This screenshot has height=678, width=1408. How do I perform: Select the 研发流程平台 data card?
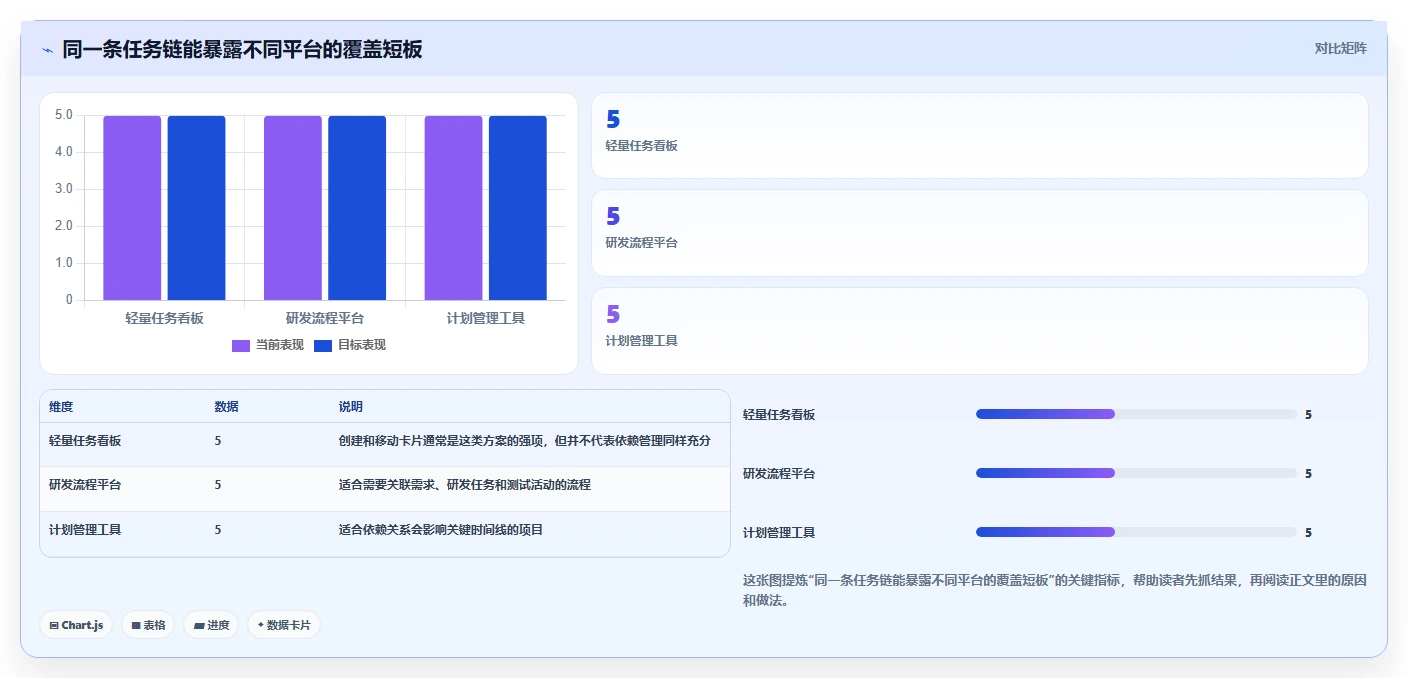pyautogui.click(x=979, y=233)
